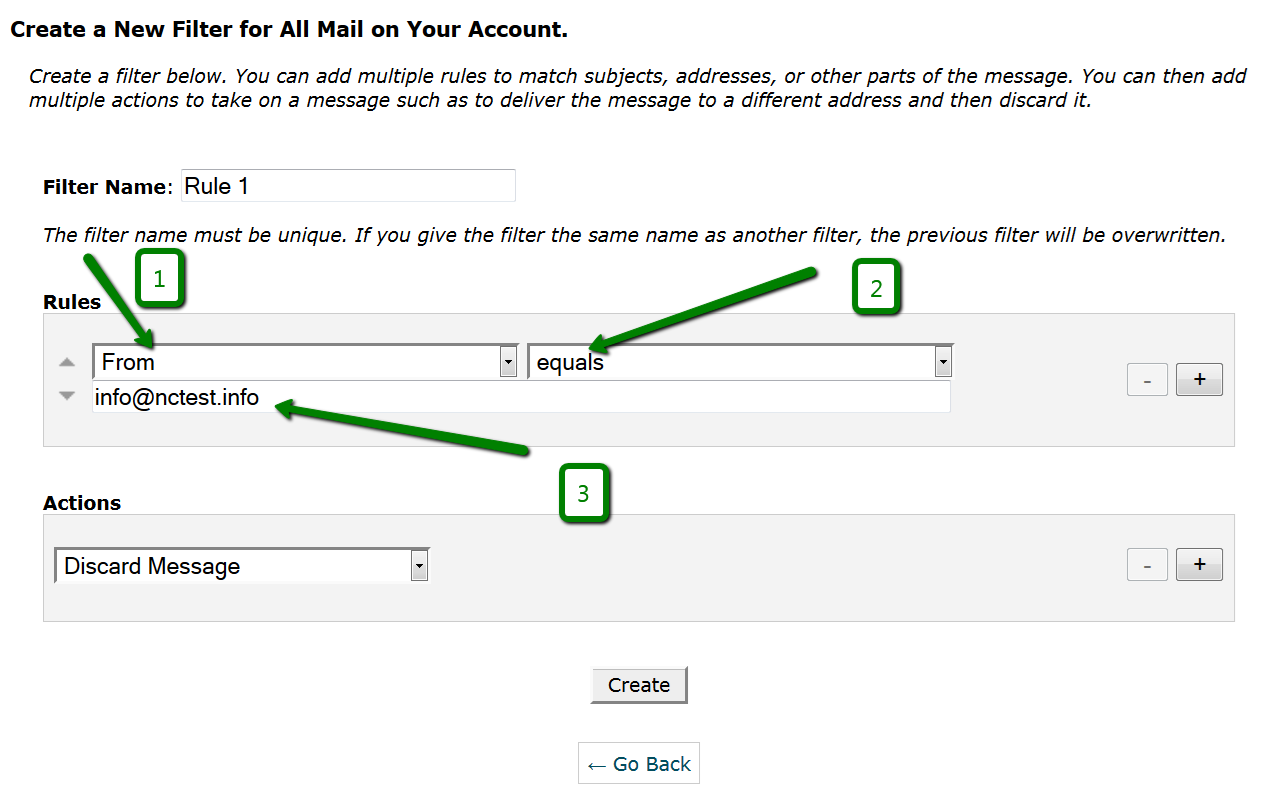Viewport: 1263px width, 792px height.
Task: Expand the Discard Message action dropdown
Action: [x=241, y=566]
